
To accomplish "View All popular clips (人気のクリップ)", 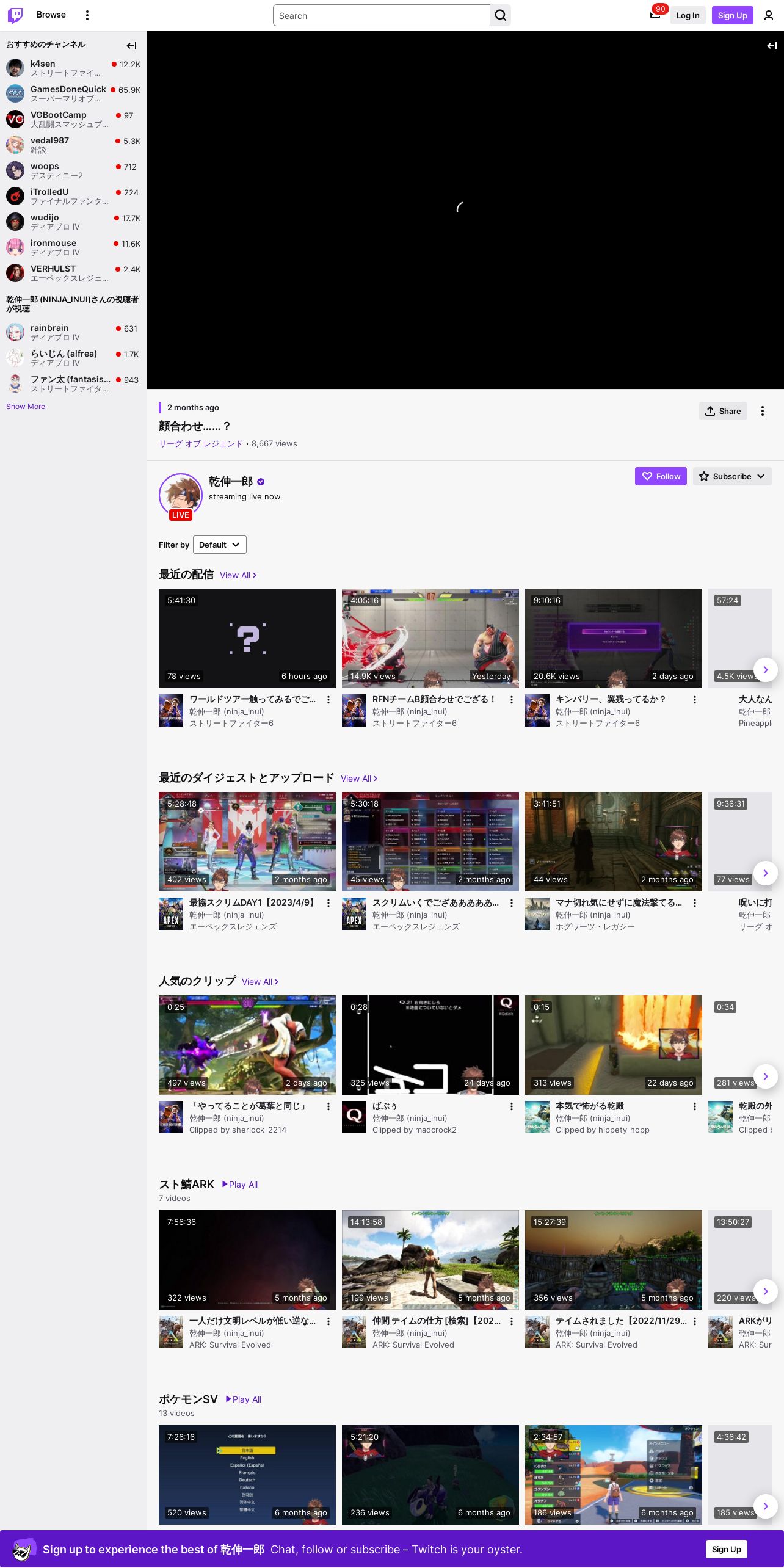I will [260, 982].
